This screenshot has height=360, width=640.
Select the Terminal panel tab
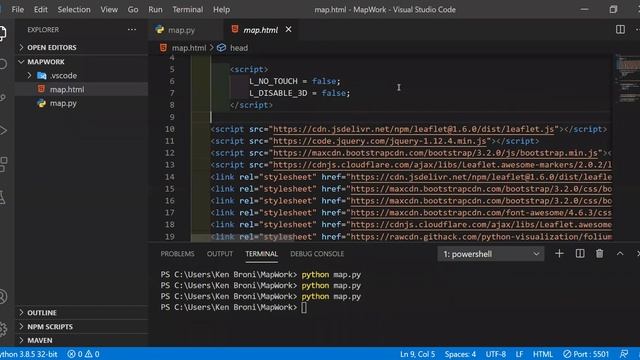261,254
